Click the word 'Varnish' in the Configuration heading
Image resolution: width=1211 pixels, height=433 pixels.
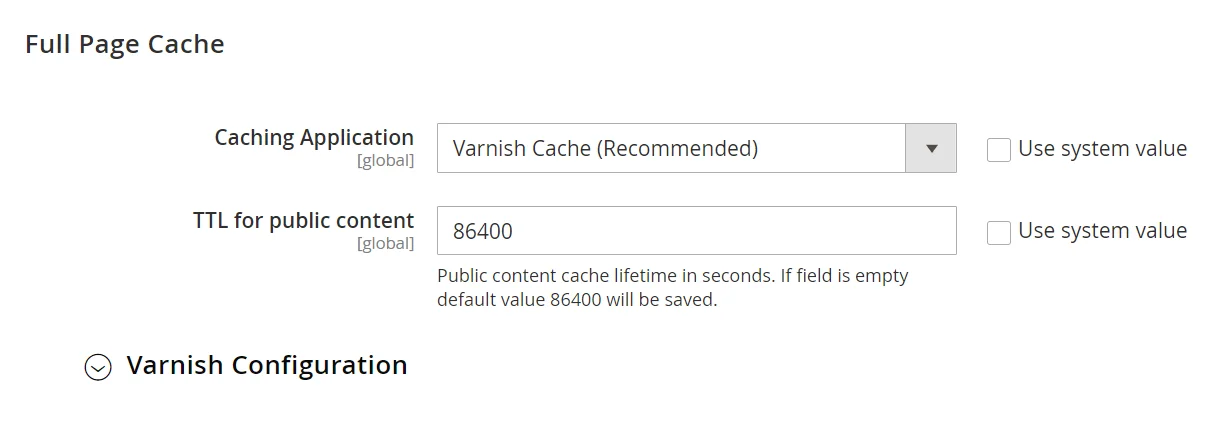click(175, 366)
